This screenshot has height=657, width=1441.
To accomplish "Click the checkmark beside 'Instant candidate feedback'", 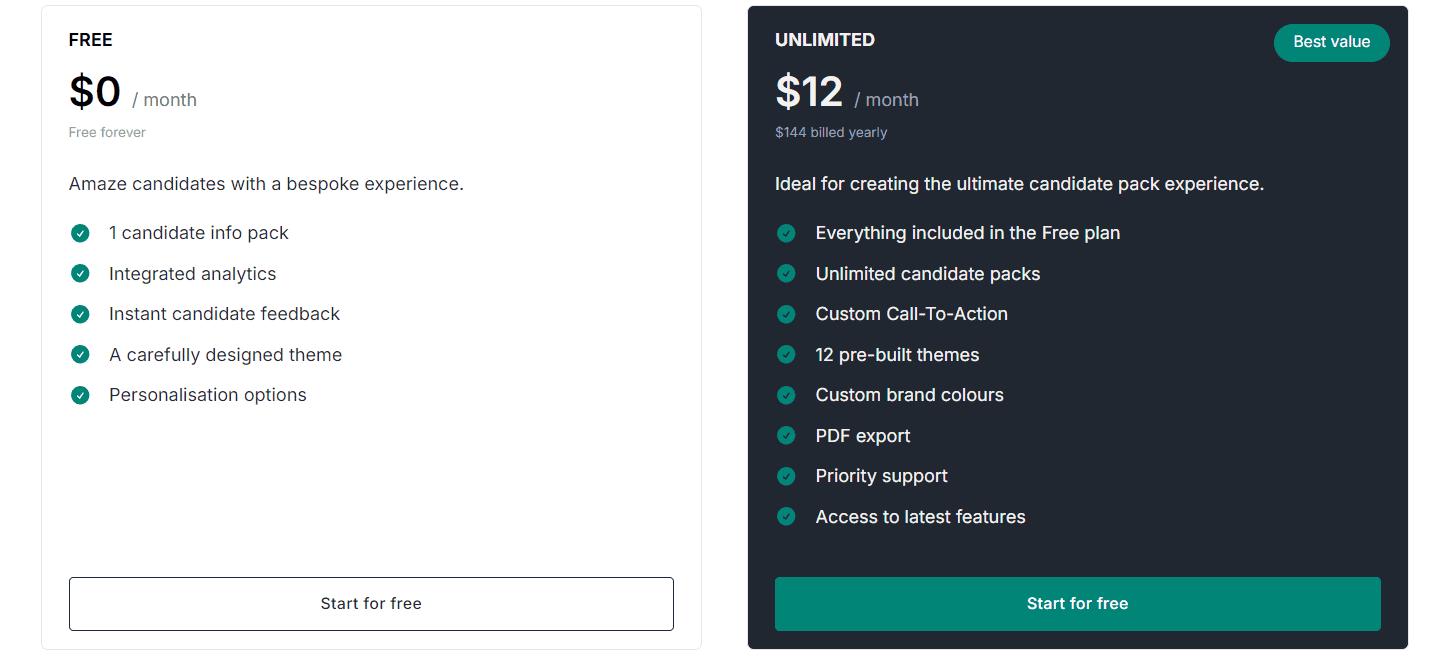I will (80, 314).
